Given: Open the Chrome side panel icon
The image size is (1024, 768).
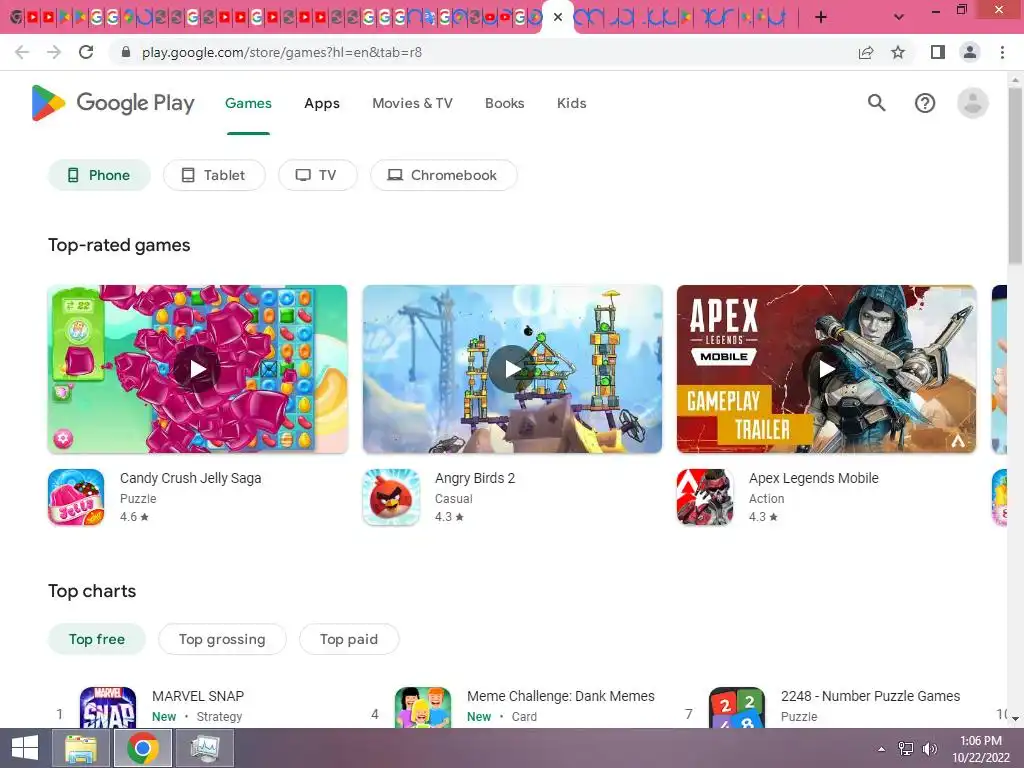Looking at the screenshot, I should [x=938, y=52].
